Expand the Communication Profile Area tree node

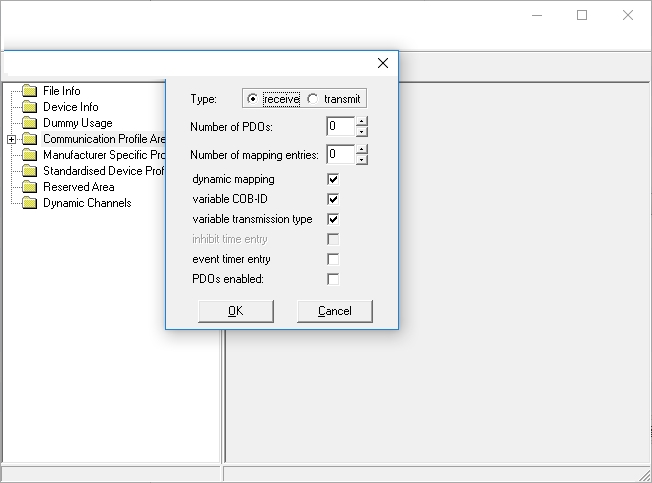pyautogui.click(x=11, y=139)
